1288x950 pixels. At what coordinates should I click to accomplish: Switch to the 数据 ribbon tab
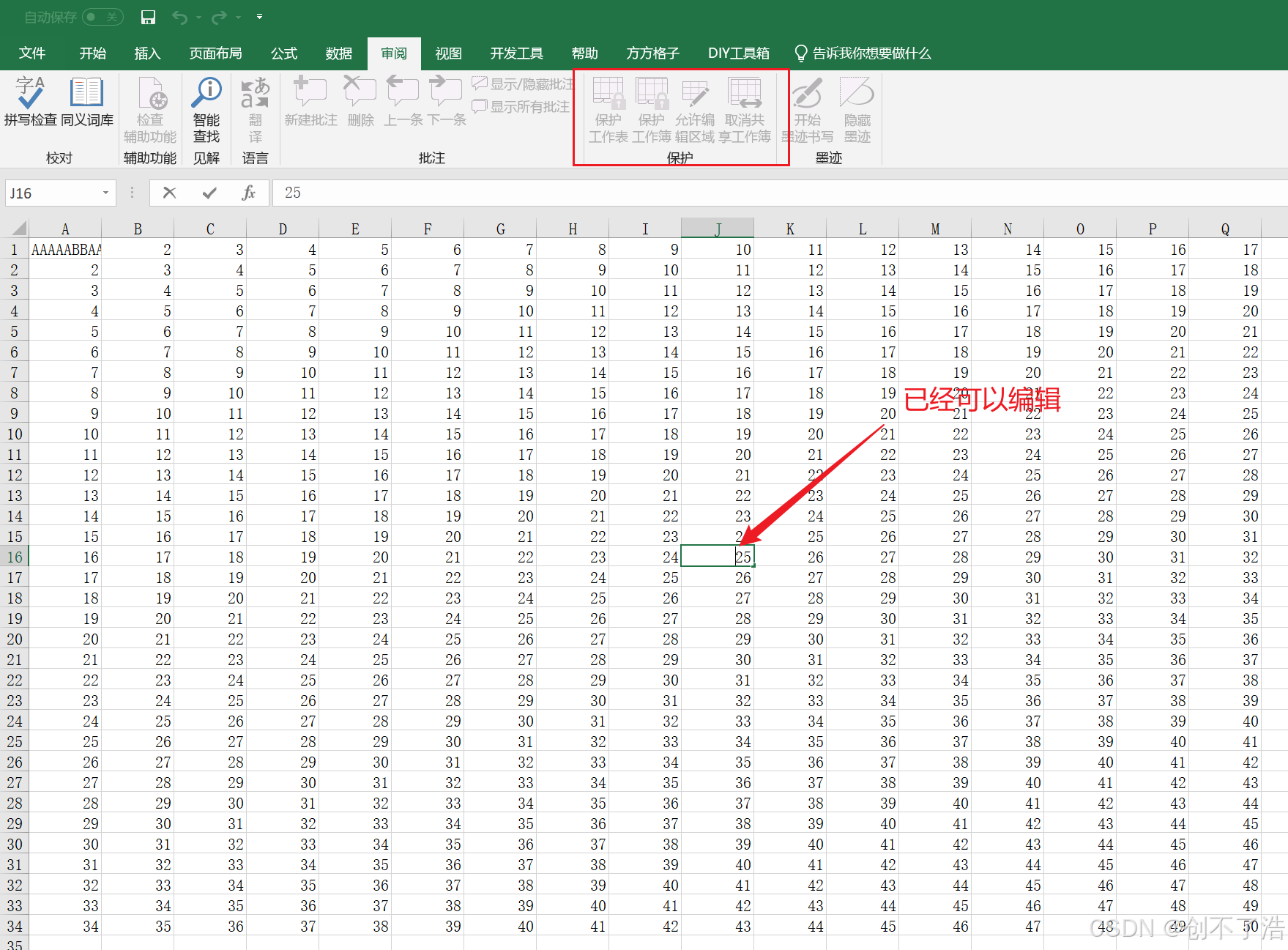point(339,53)
